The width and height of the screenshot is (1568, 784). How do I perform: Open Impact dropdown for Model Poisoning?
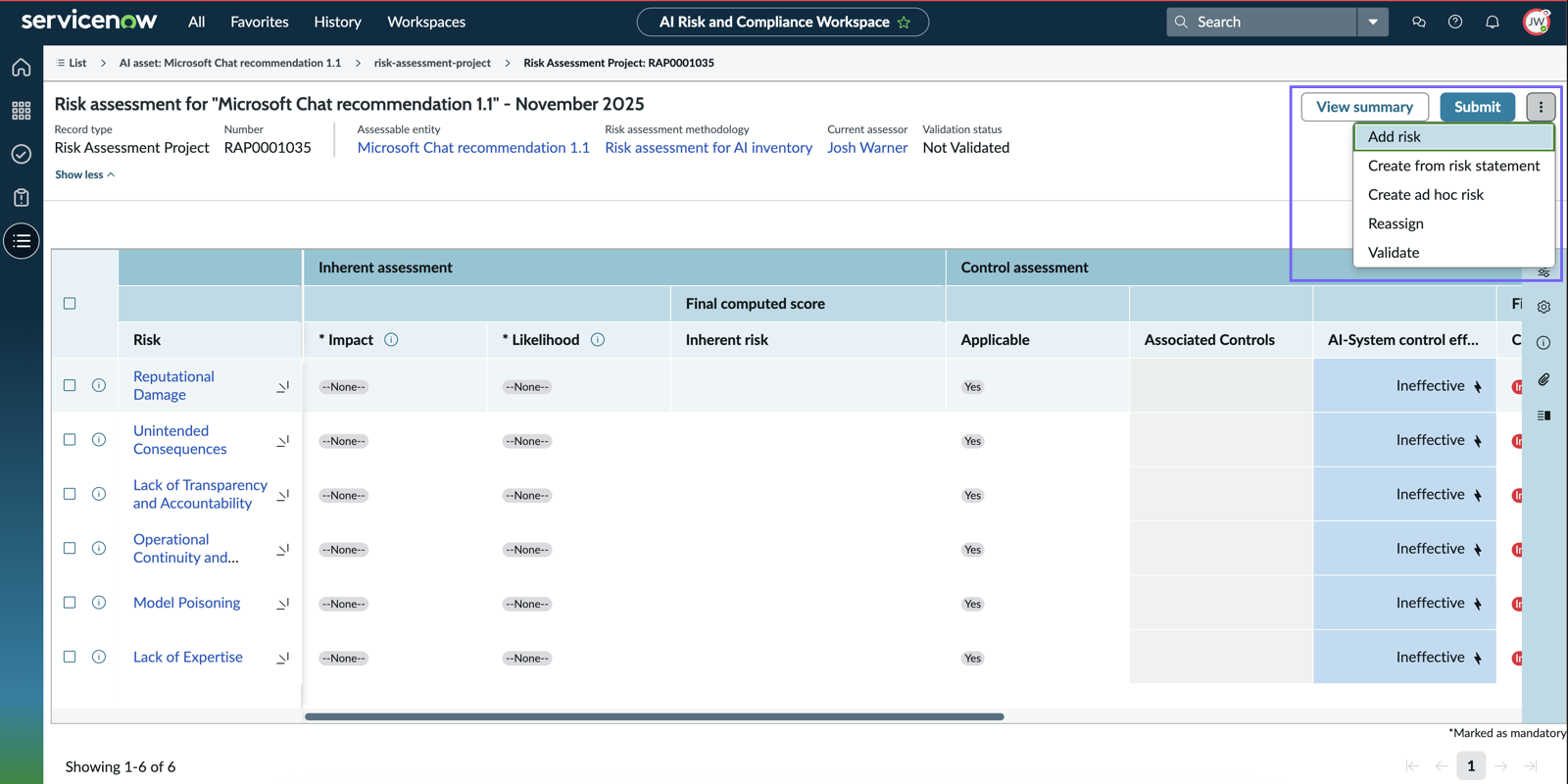343,604
